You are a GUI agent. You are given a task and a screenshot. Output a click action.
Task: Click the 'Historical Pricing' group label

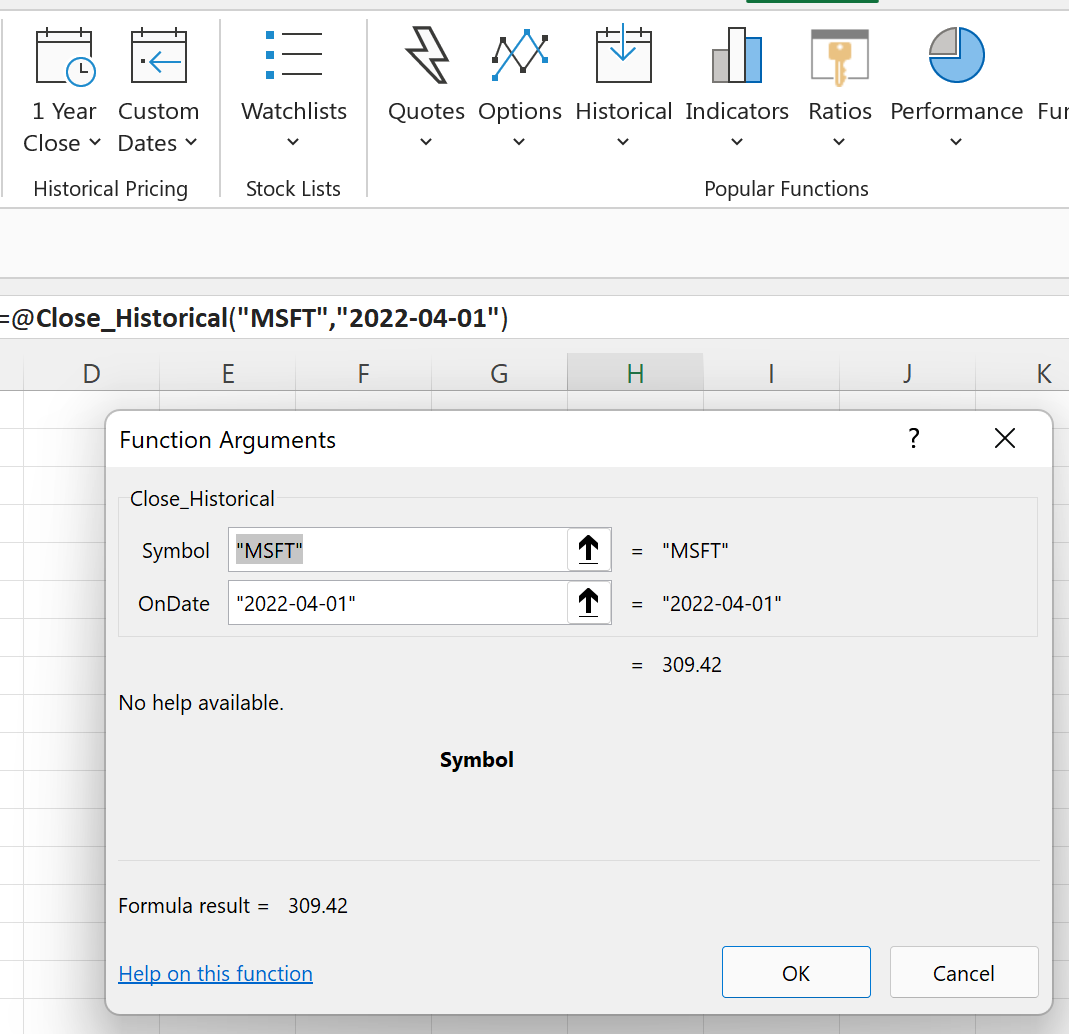tap(110, 189)
